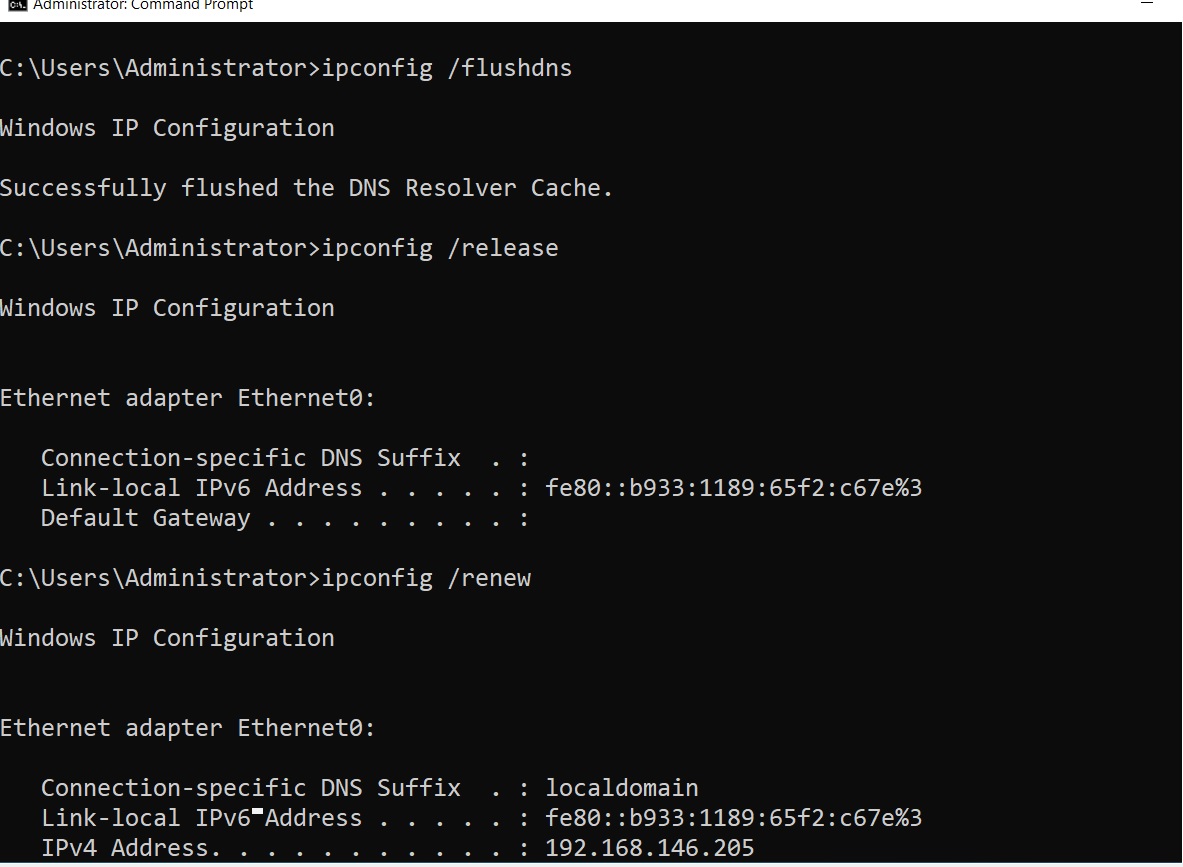Click the IPv6 address value after renew
Viewport: 1183px width, 867px height.
[x=733, y=818]
